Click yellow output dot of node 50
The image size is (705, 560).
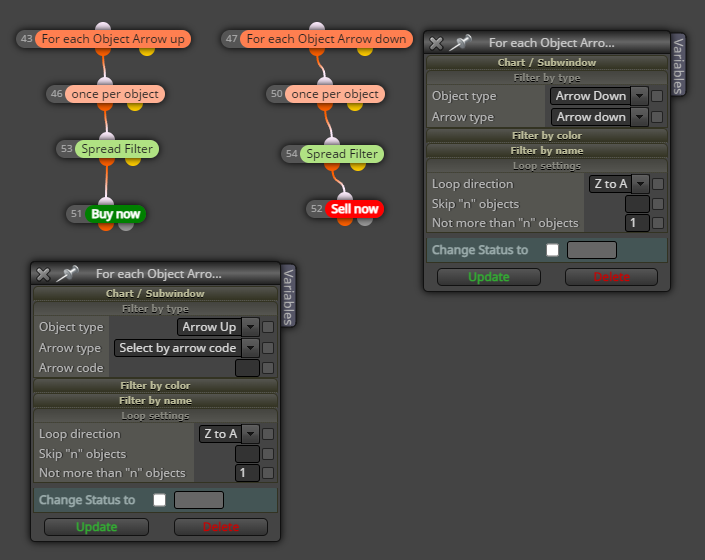(355, 106)
